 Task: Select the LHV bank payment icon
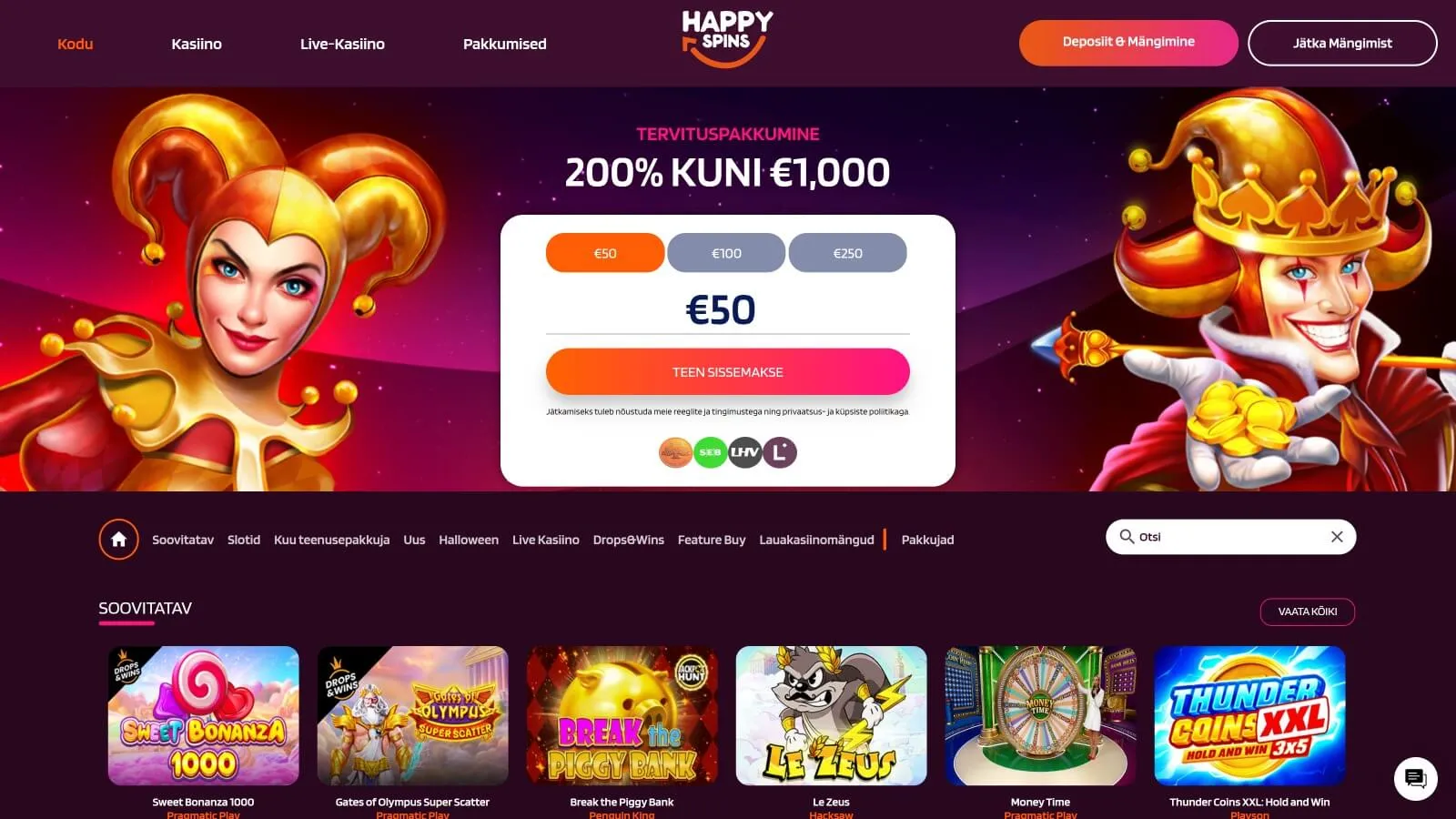tap(744, 452)
